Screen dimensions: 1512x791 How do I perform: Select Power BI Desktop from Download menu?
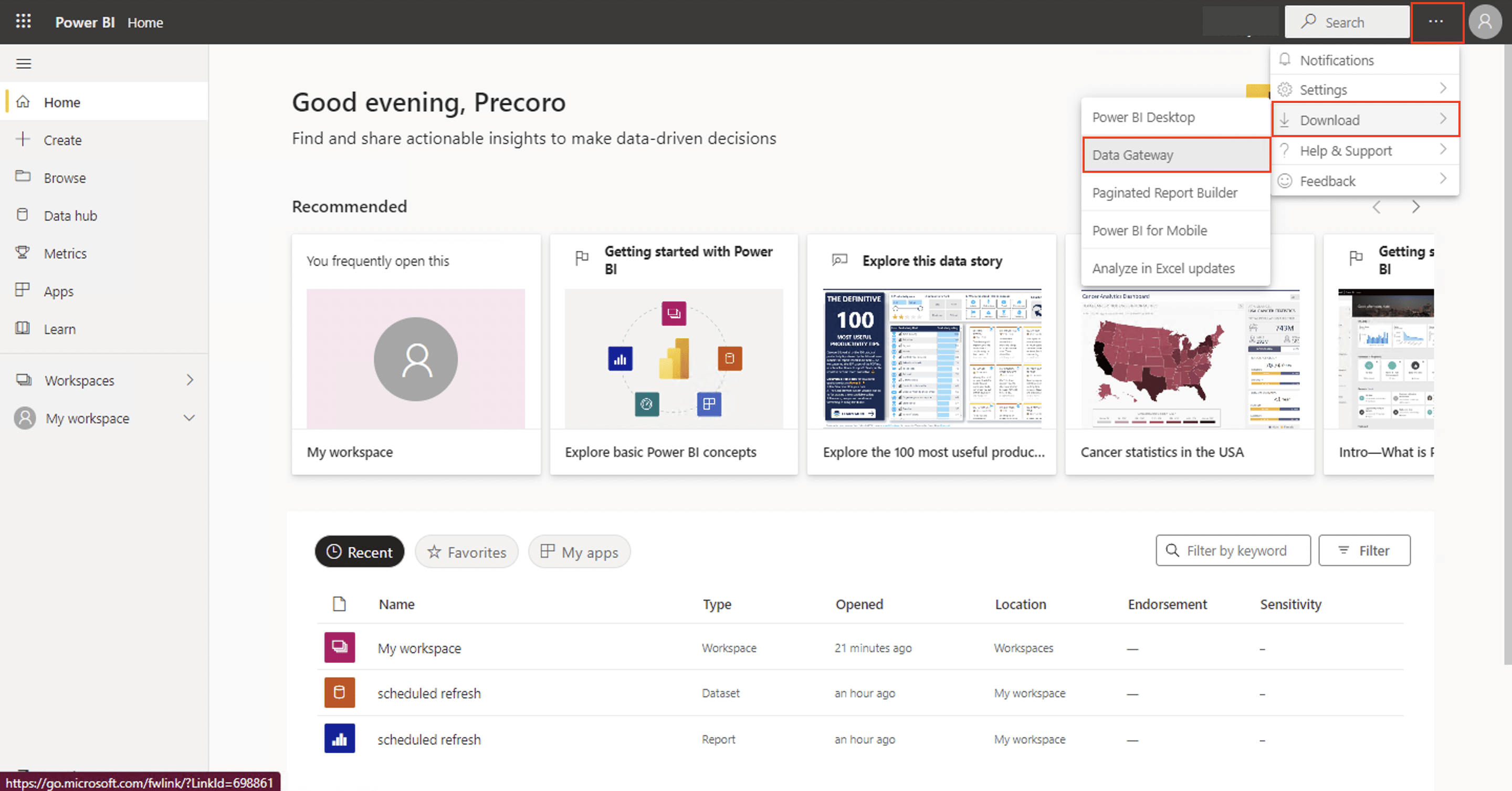click(x=1175, y=117)
